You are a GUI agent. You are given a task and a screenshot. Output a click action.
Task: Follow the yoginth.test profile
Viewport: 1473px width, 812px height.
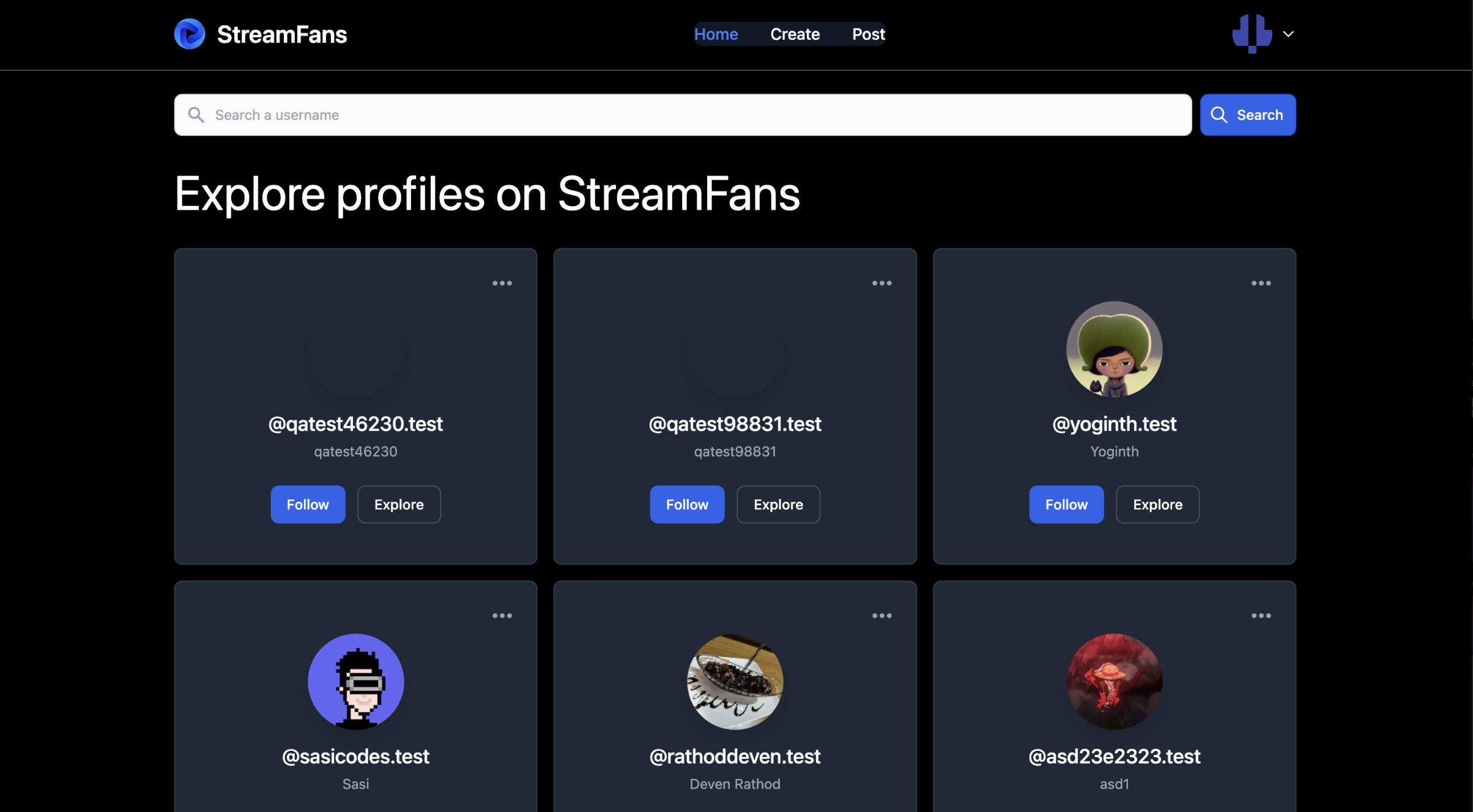[x=1066, y=504]
